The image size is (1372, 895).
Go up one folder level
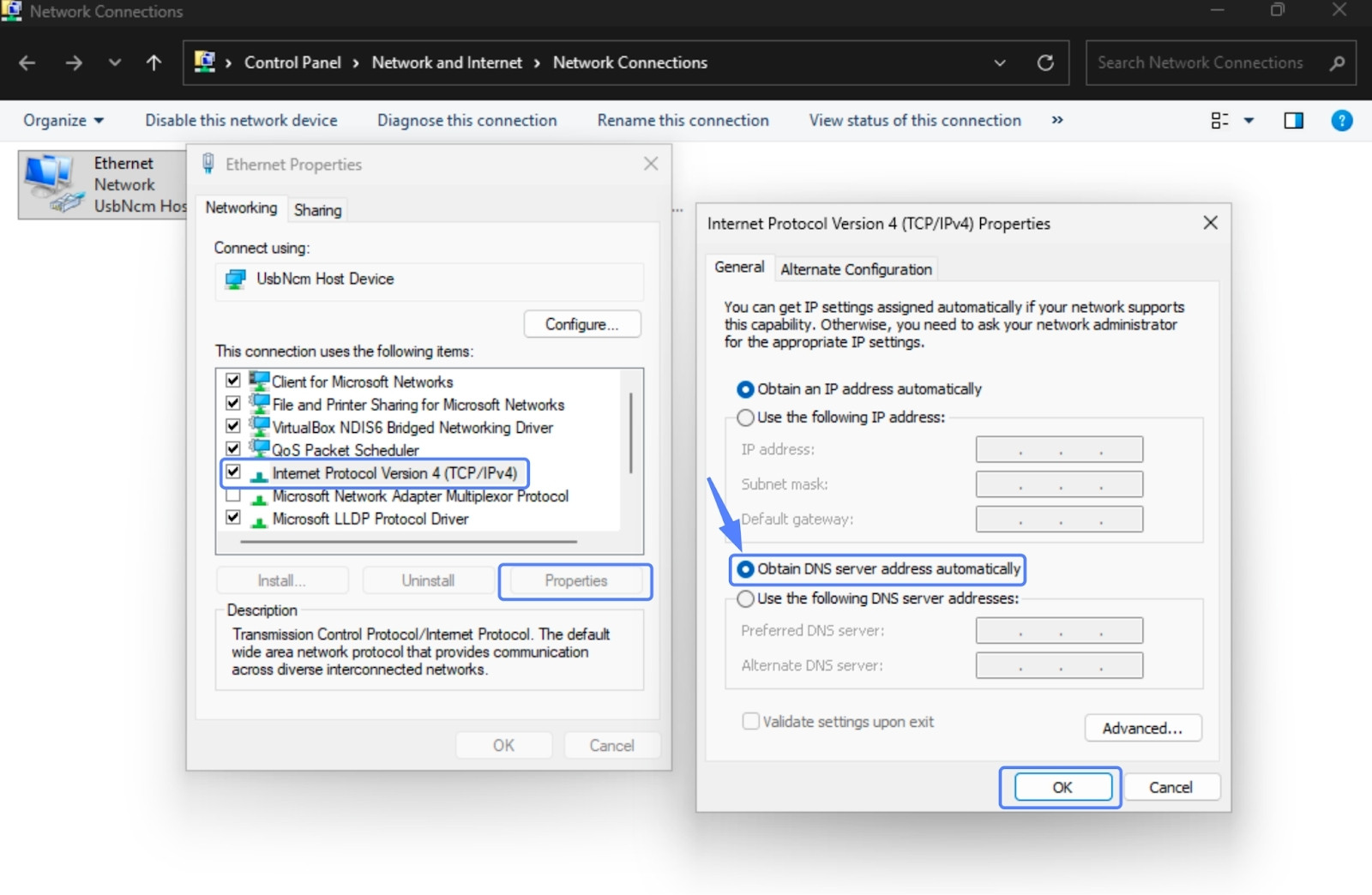click(x=153, y=63)
